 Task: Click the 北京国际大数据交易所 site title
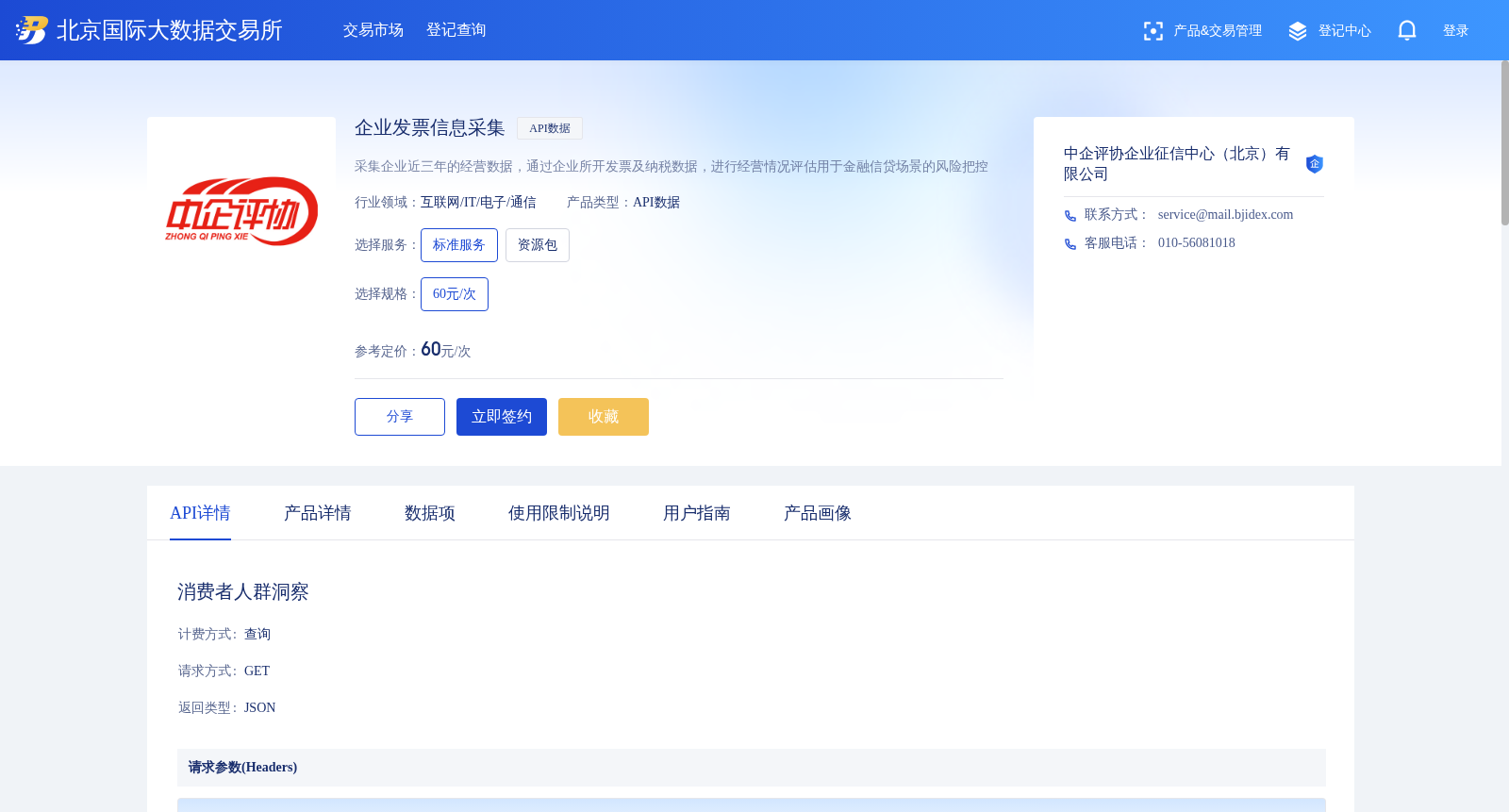tap(170, 30)
